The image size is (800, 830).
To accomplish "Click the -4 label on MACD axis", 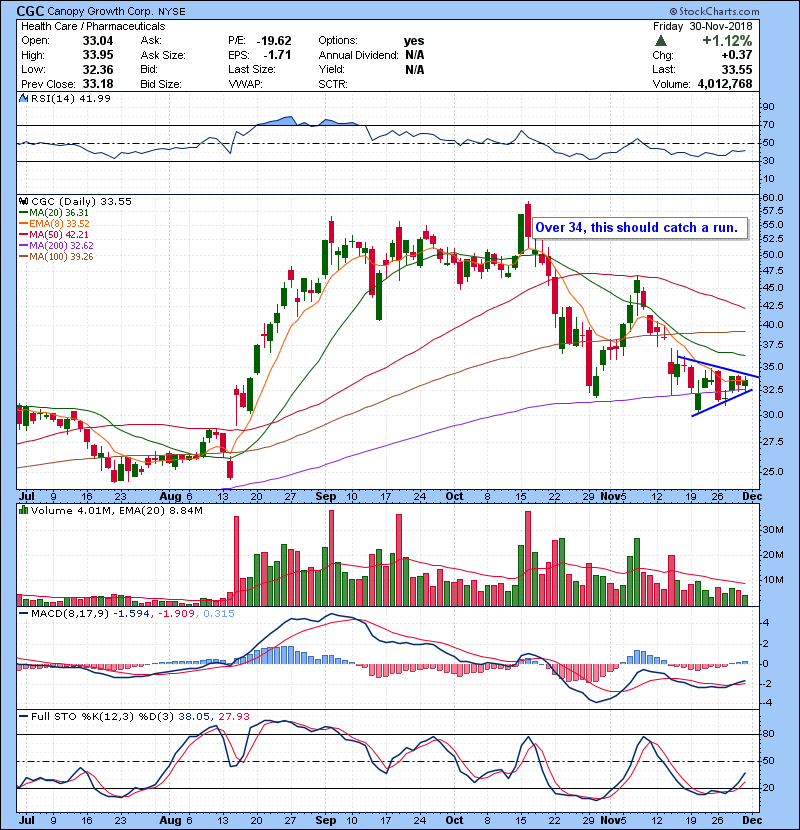I will (x=767, y=703).
